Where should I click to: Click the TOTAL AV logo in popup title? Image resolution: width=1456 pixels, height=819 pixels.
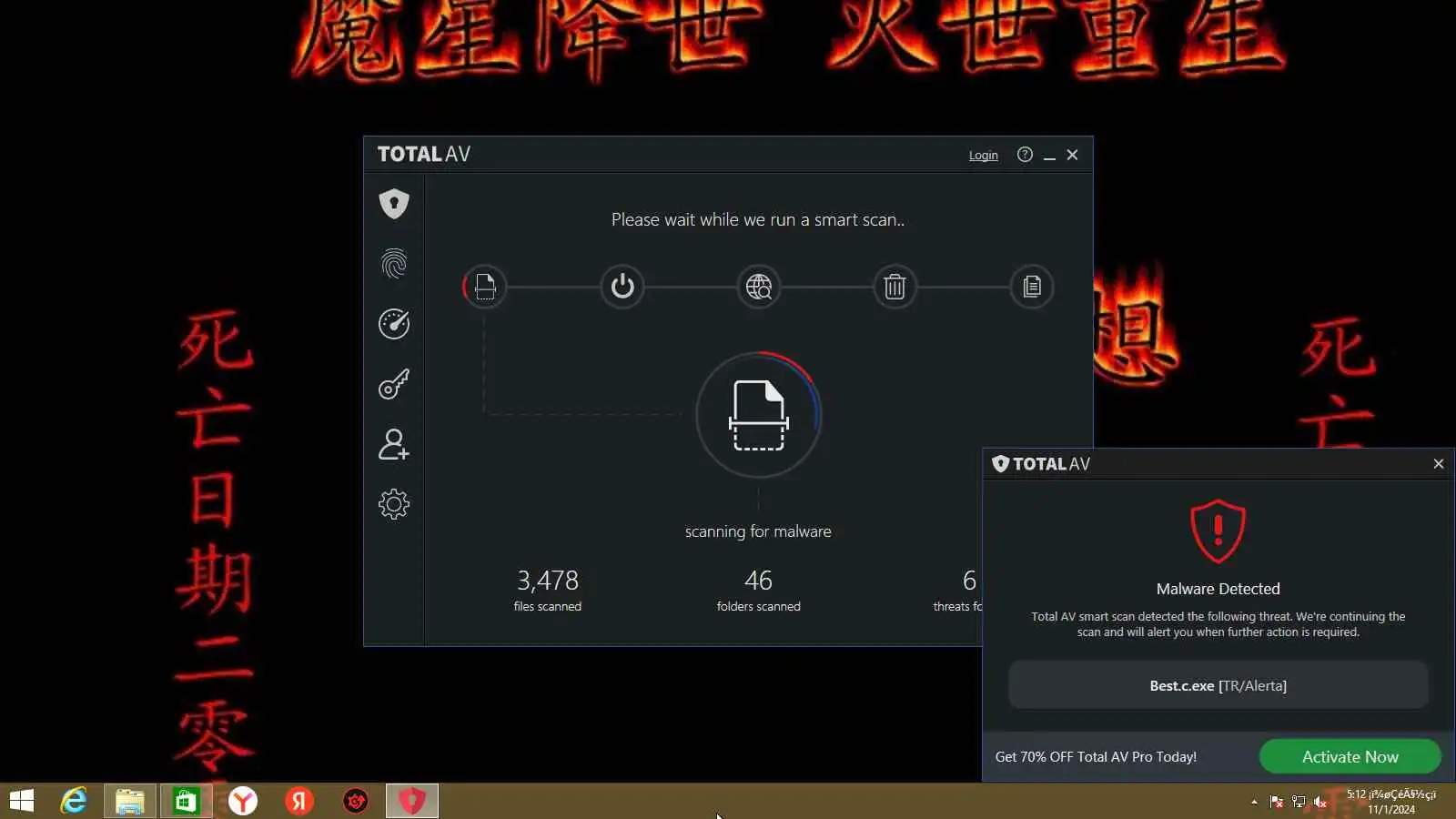point(1041,464)
